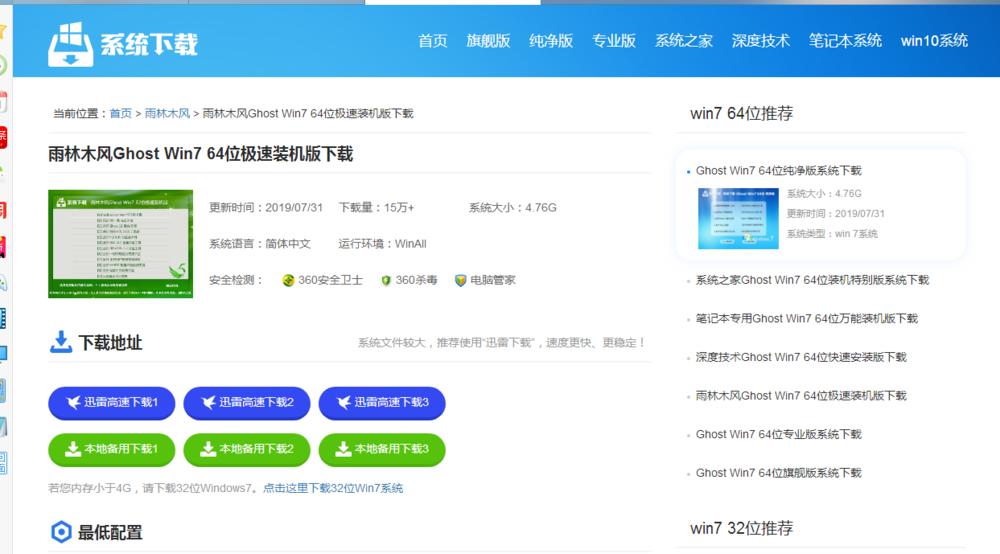Screen dimensions: 1000x554
Task: Click the 最低配置 hexagon icon
Action: pyautogui.click(x=61, y=532)
